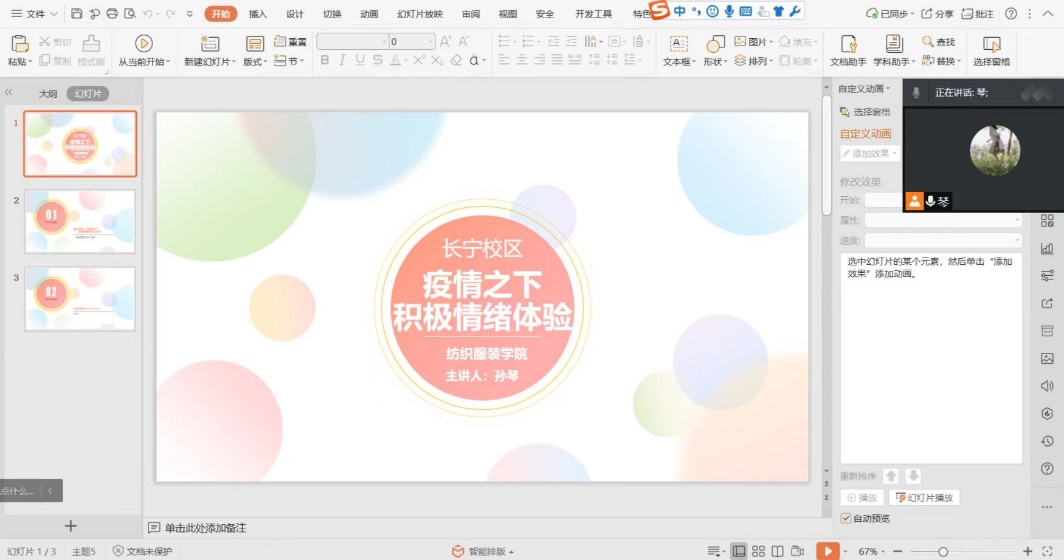Open reading view from status bar
The width and height of the screenshot is (1064, 560).
click(777, 551)
